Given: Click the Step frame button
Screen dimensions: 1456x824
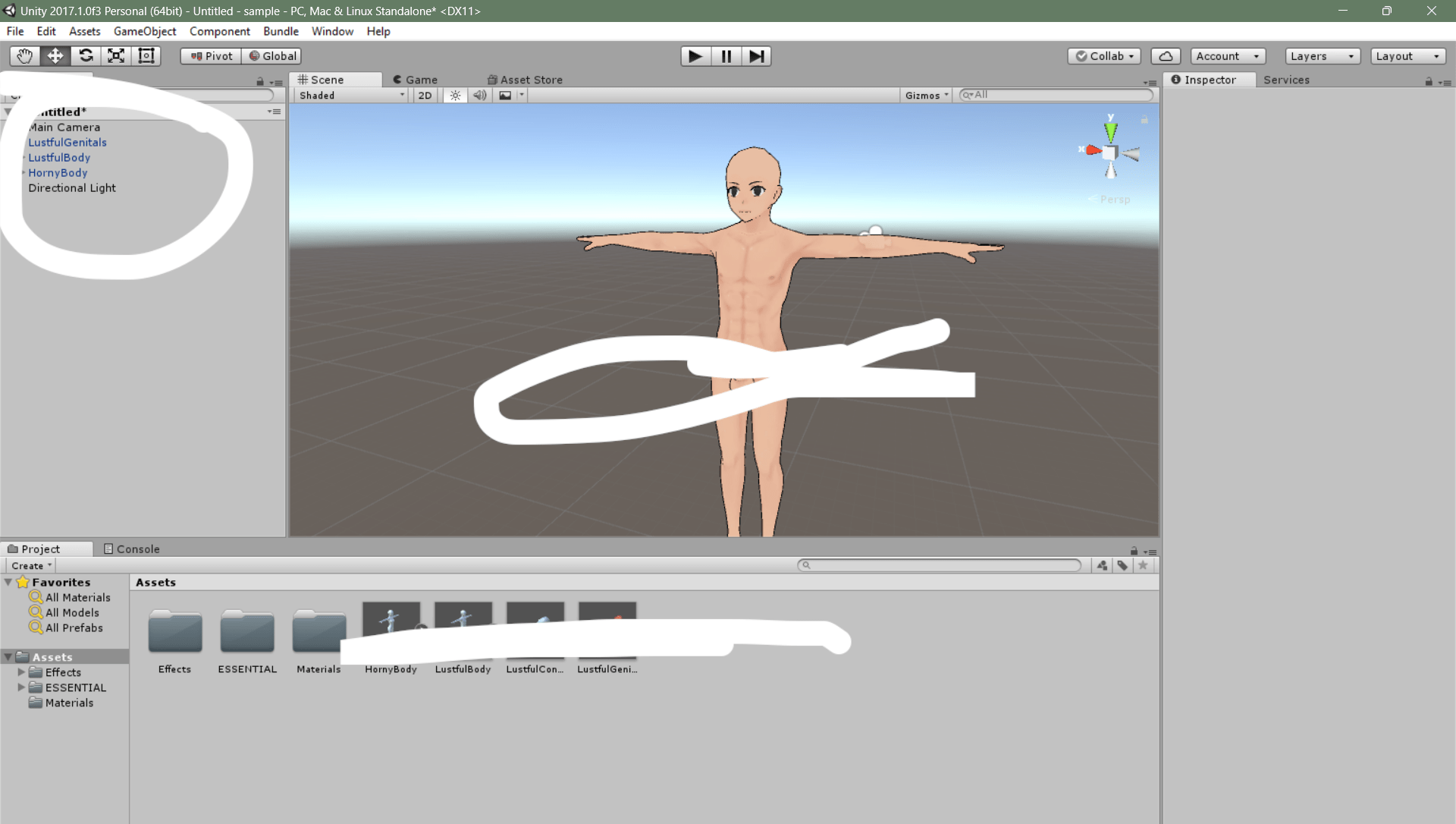Looking at the screenshot, I should point(756,56).
